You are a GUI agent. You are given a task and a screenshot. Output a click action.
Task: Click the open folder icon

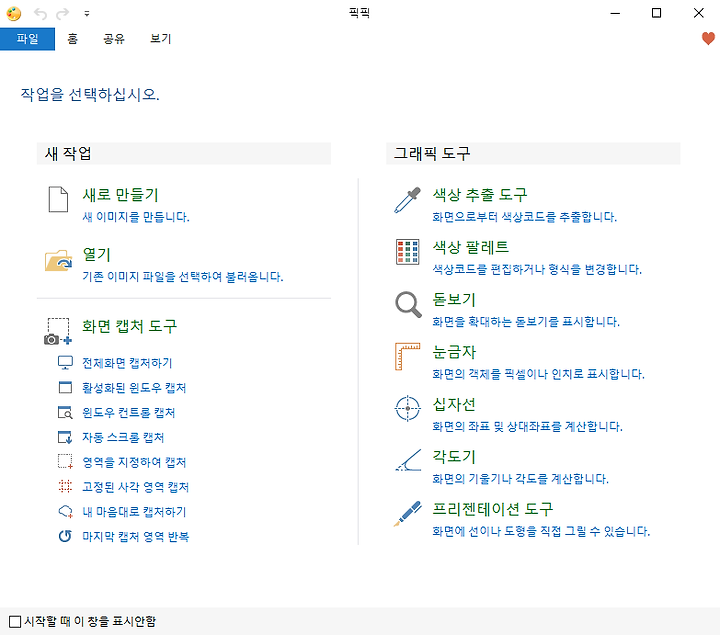(58, 261)
